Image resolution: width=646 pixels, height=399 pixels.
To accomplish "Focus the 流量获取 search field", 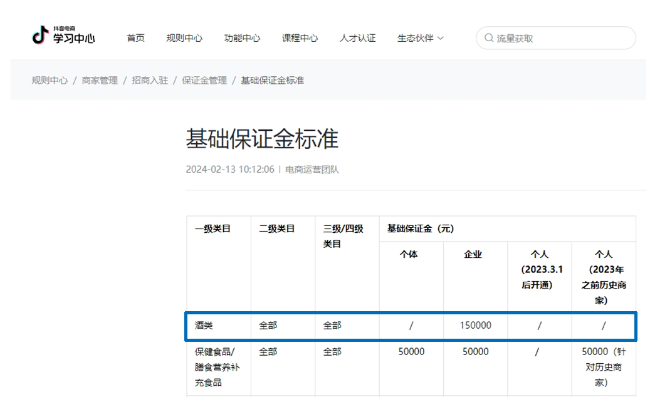I will [x=556, y=38].
